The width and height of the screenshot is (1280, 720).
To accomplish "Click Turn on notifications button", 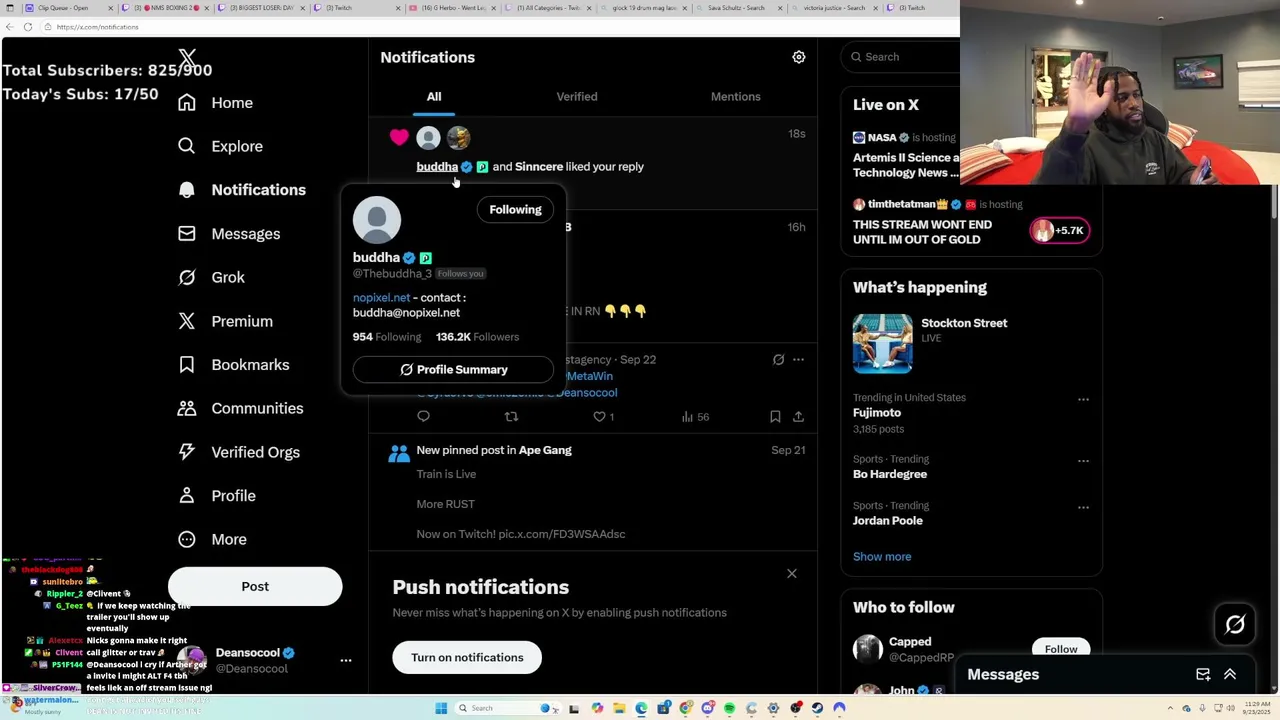I will (467, 658).
